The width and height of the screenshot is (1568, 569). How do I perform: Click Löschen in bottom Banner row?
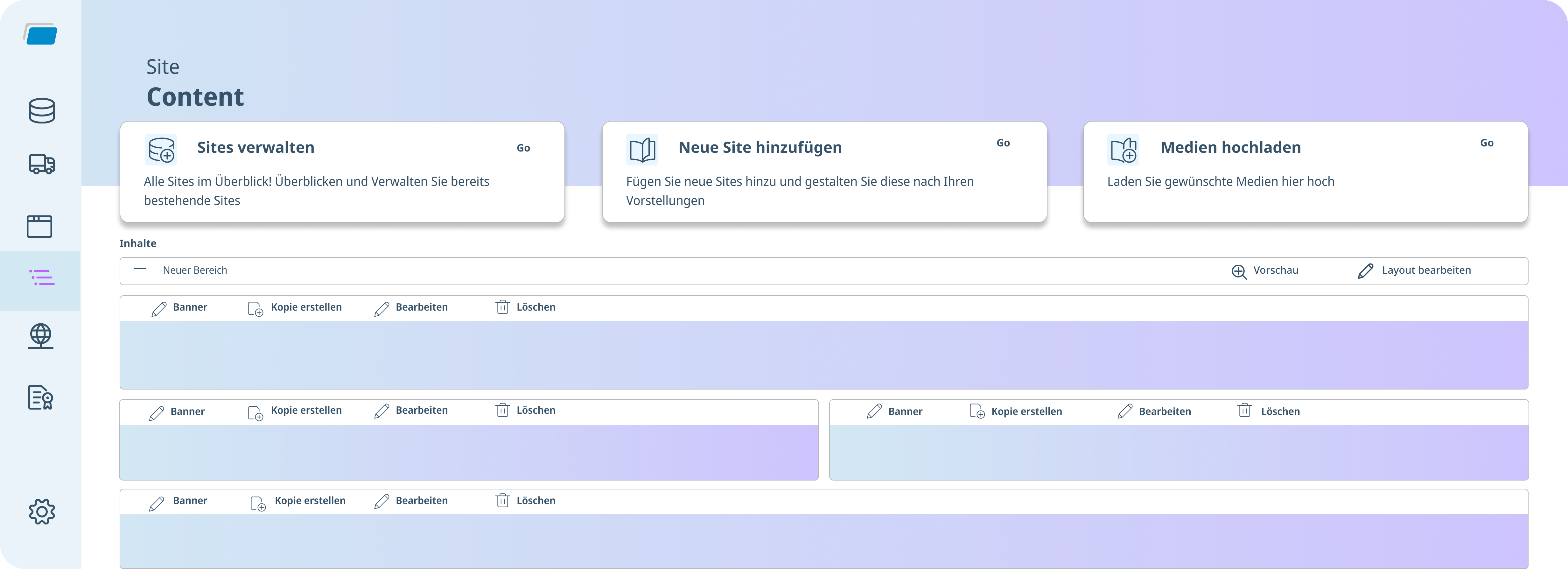tap(535, 501)
